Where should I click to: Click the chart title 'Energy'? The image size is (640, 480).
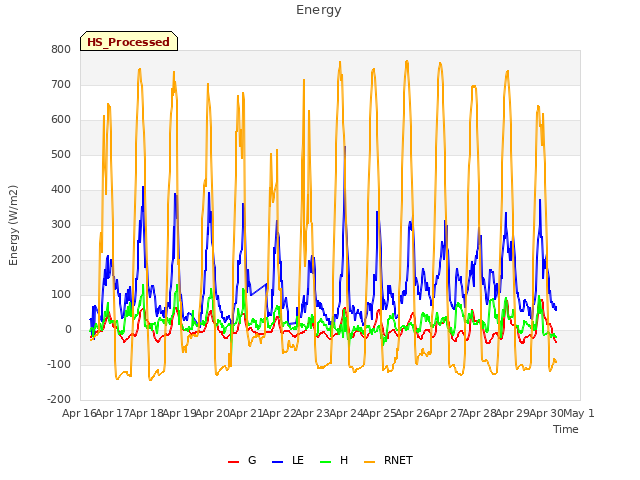pos(319,10)
